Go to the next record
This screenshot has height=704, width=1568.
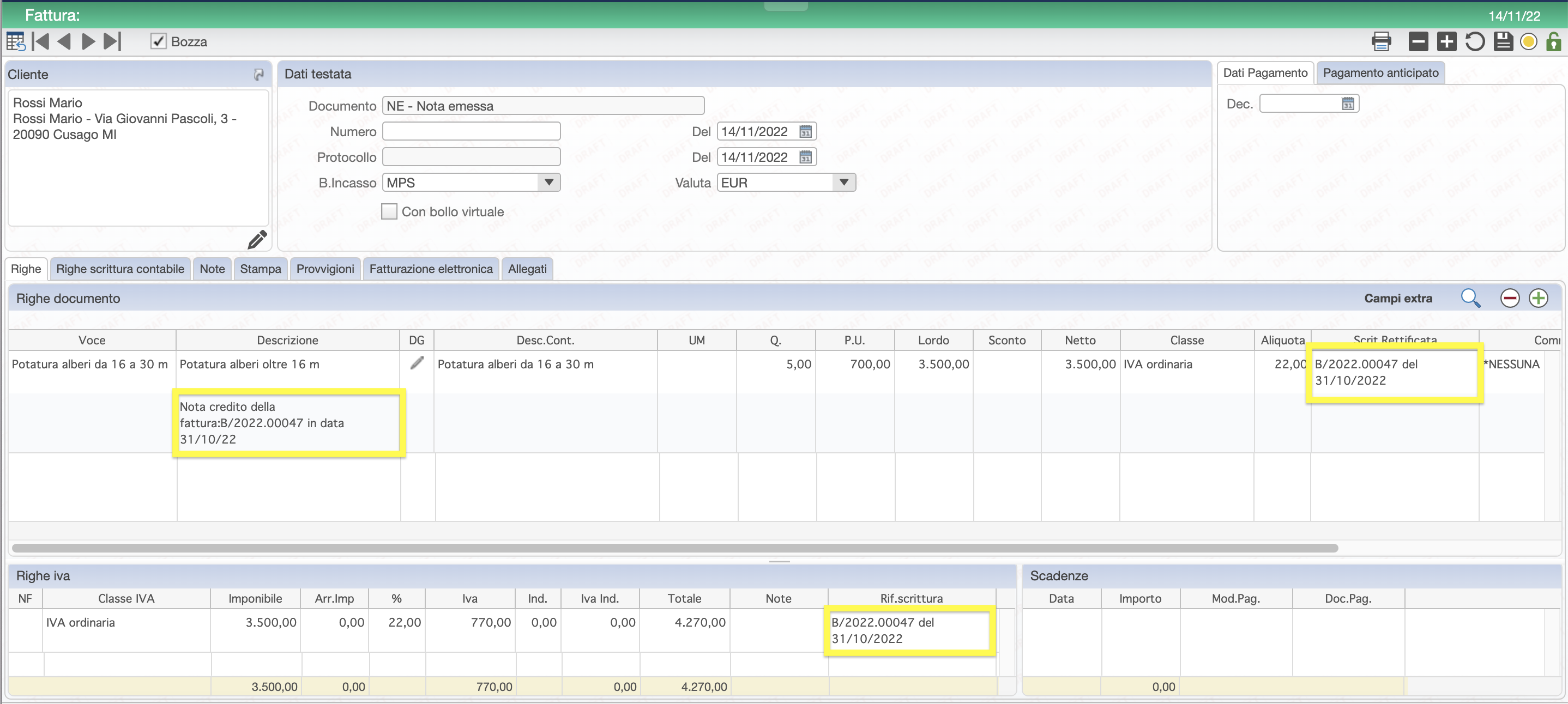(x=88, y=41)
